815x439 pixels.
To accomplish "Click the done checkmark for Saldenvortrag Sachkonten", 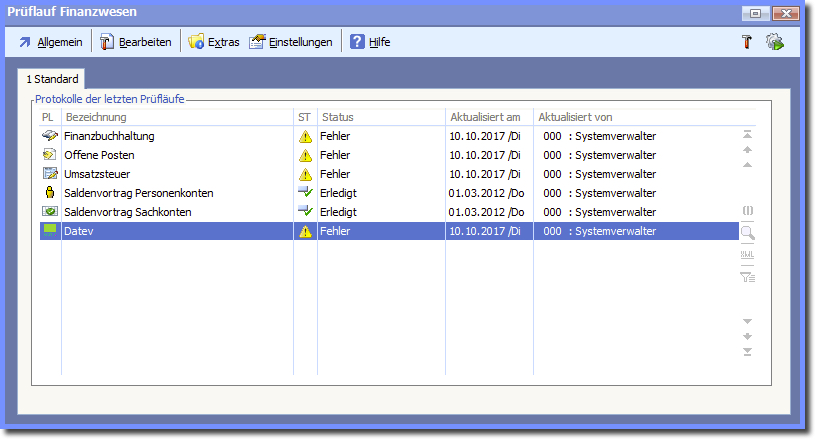I will [x=305, y=212].
